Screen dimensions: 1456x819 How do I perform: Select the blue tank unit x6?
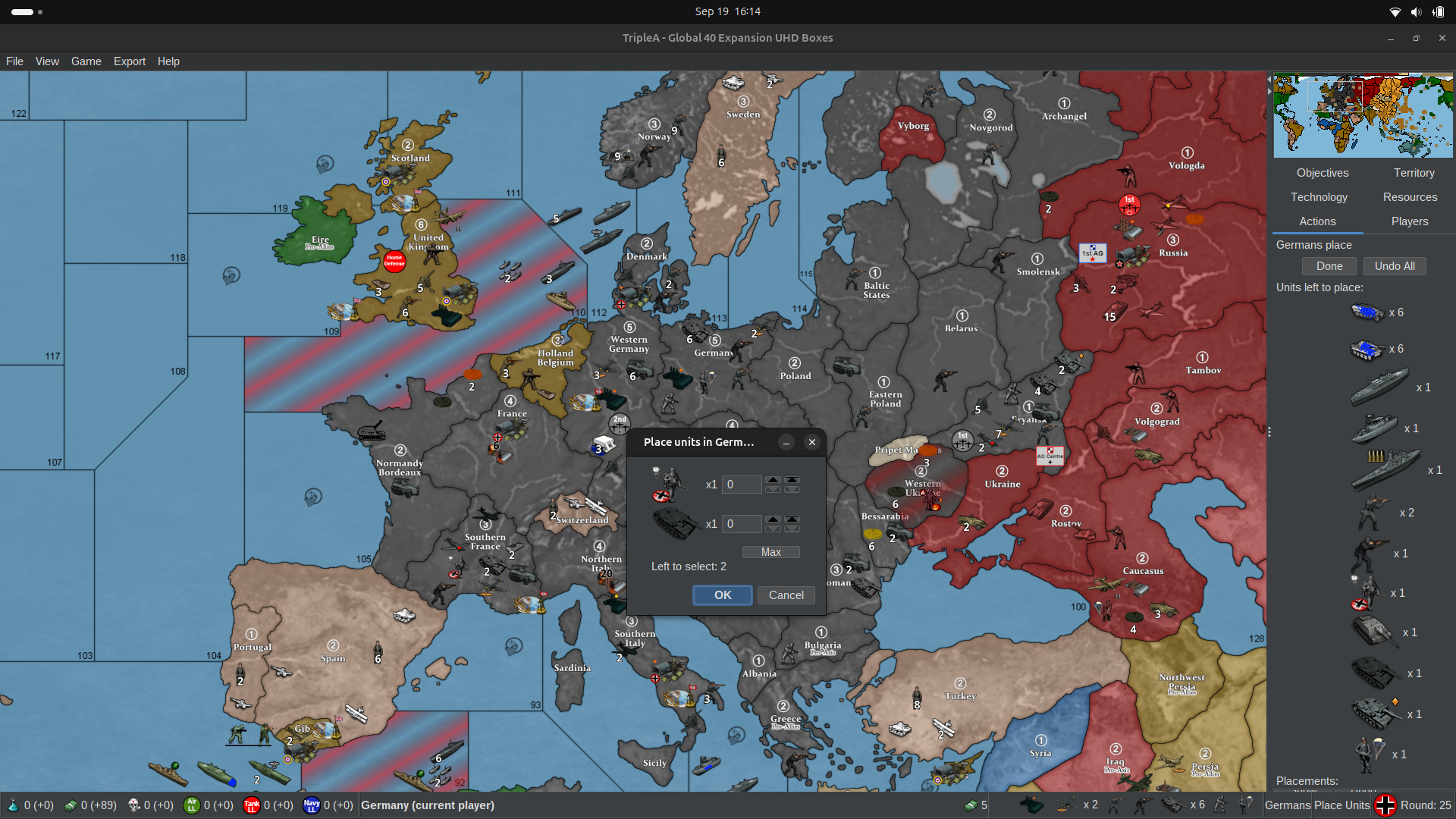click(1367, 350)
